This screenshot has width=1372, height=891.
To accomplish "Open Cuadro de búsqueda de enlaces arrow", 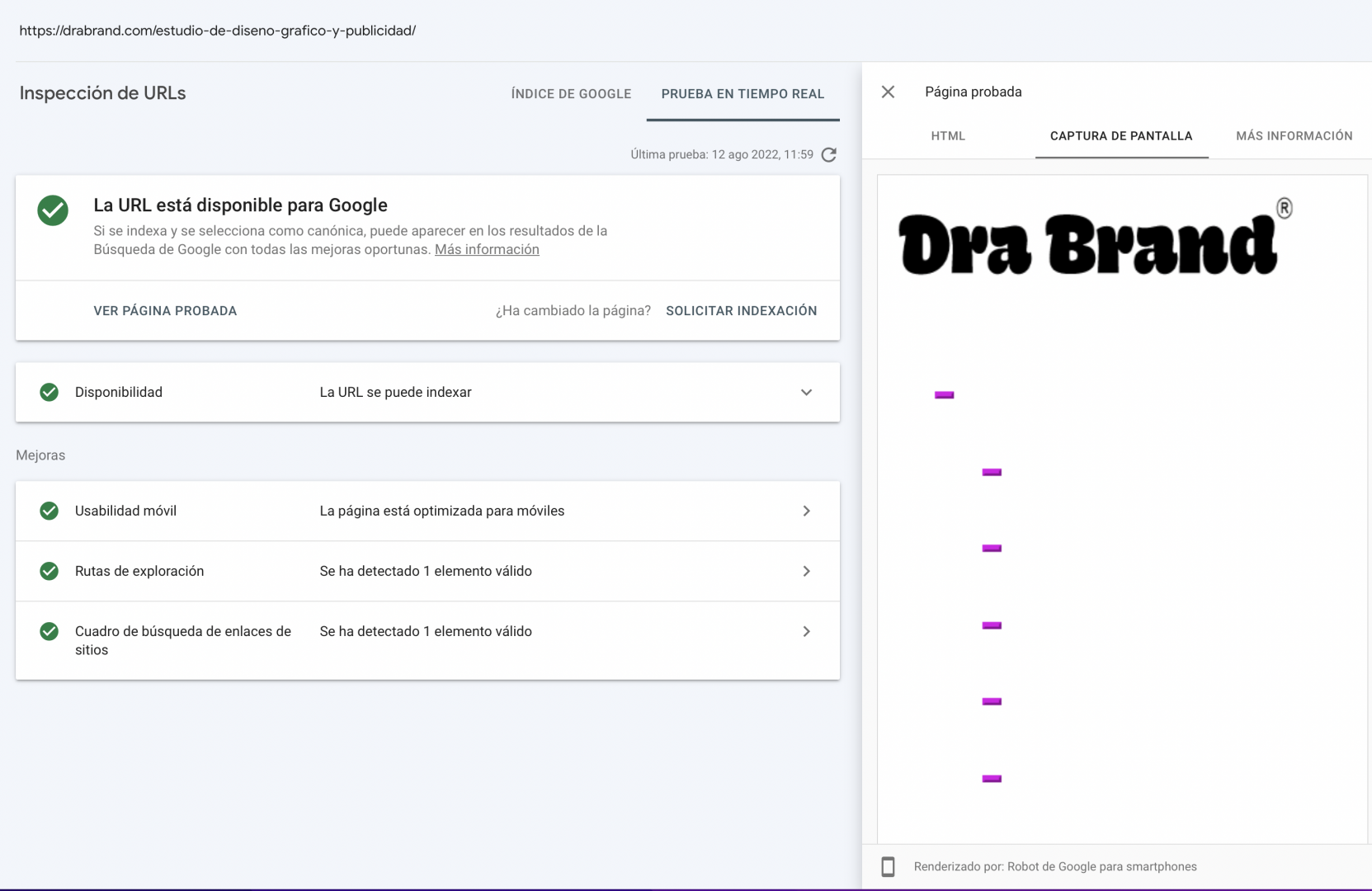I will [x=806, y=631].
